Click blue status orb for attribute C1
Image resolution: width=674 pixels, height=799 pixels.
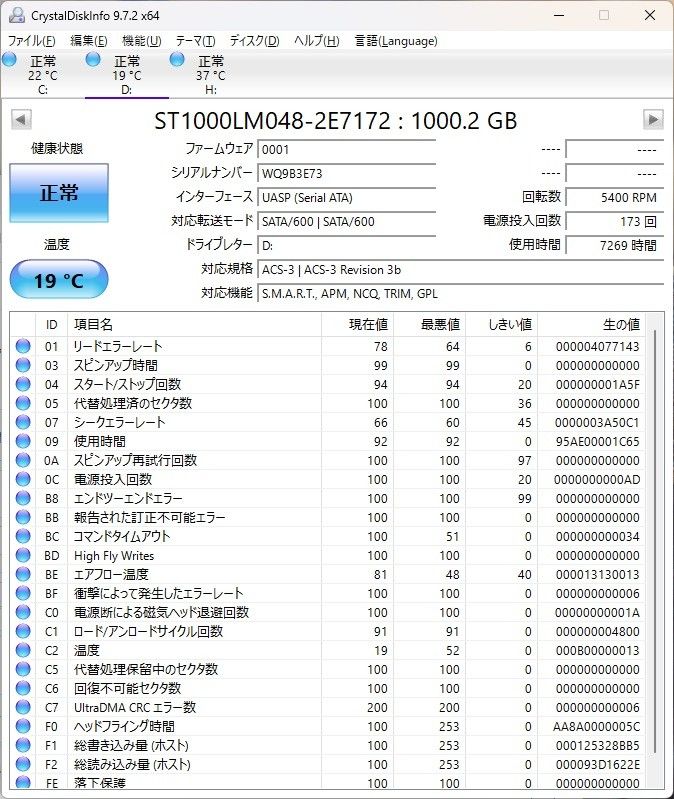coord(23,631)
